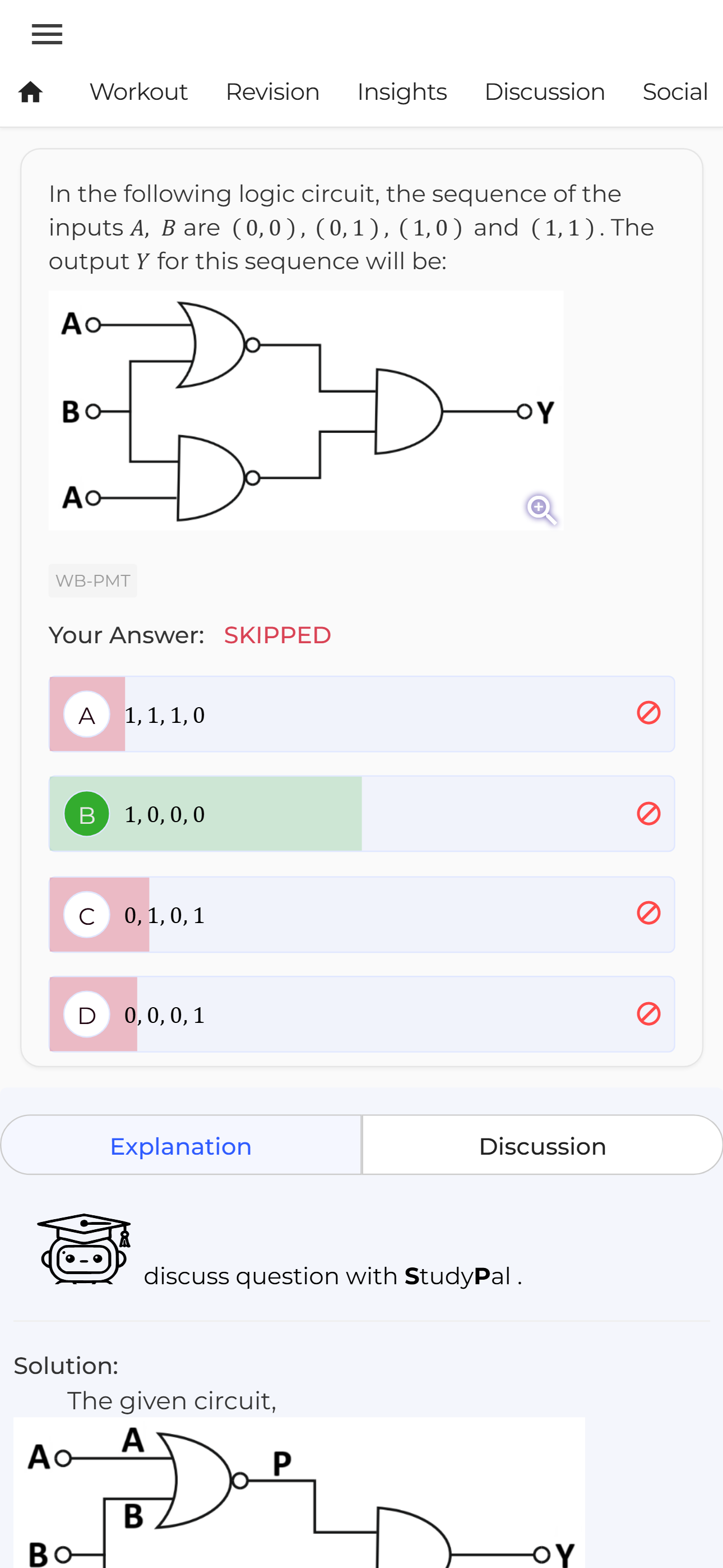This screenshot has width=723, height=1568.
Task: Open the Insights menu item
Action: tap(402, 92)
